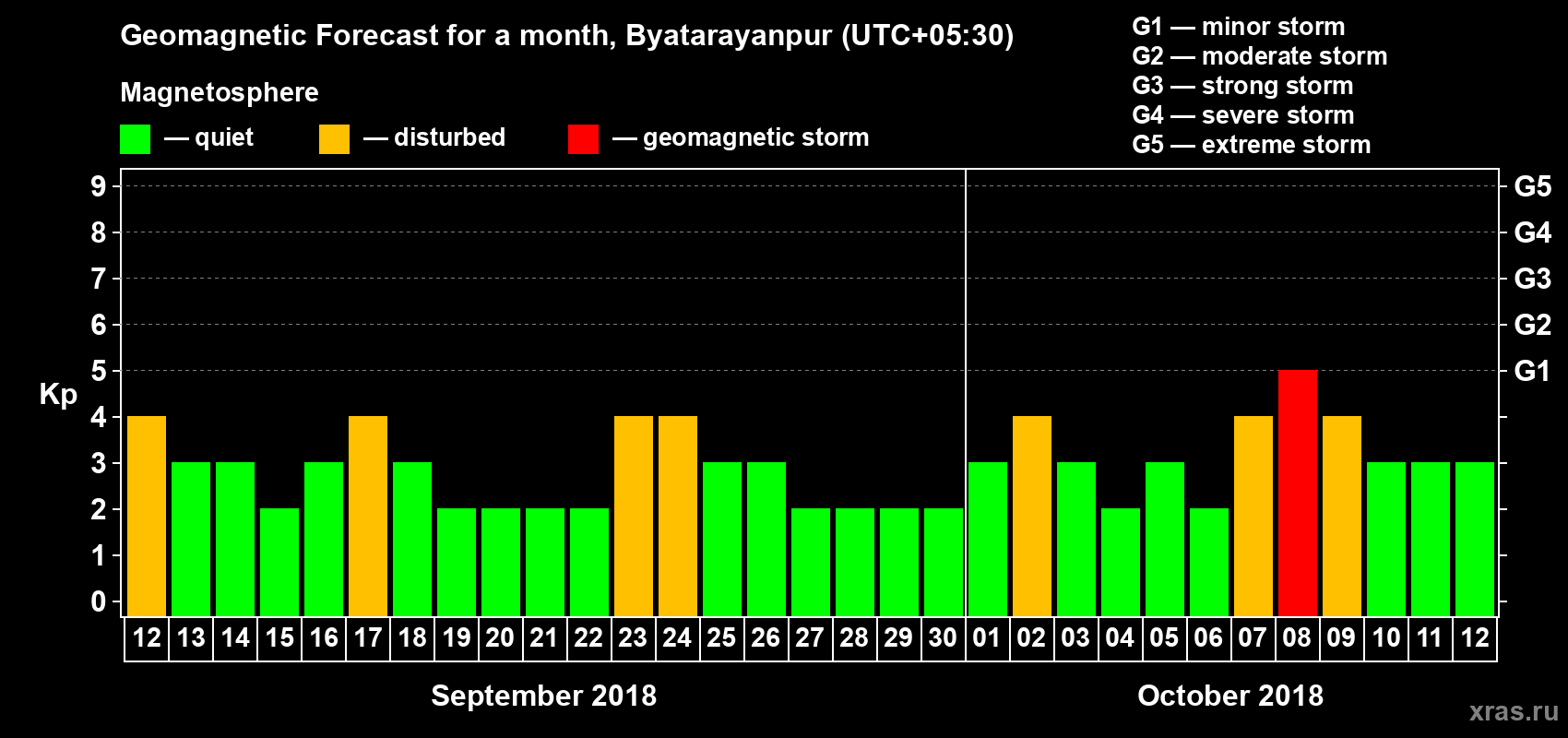Click date label 08 on the axis
This screenshot has height=738, width=1568.
pos(1297,638)
